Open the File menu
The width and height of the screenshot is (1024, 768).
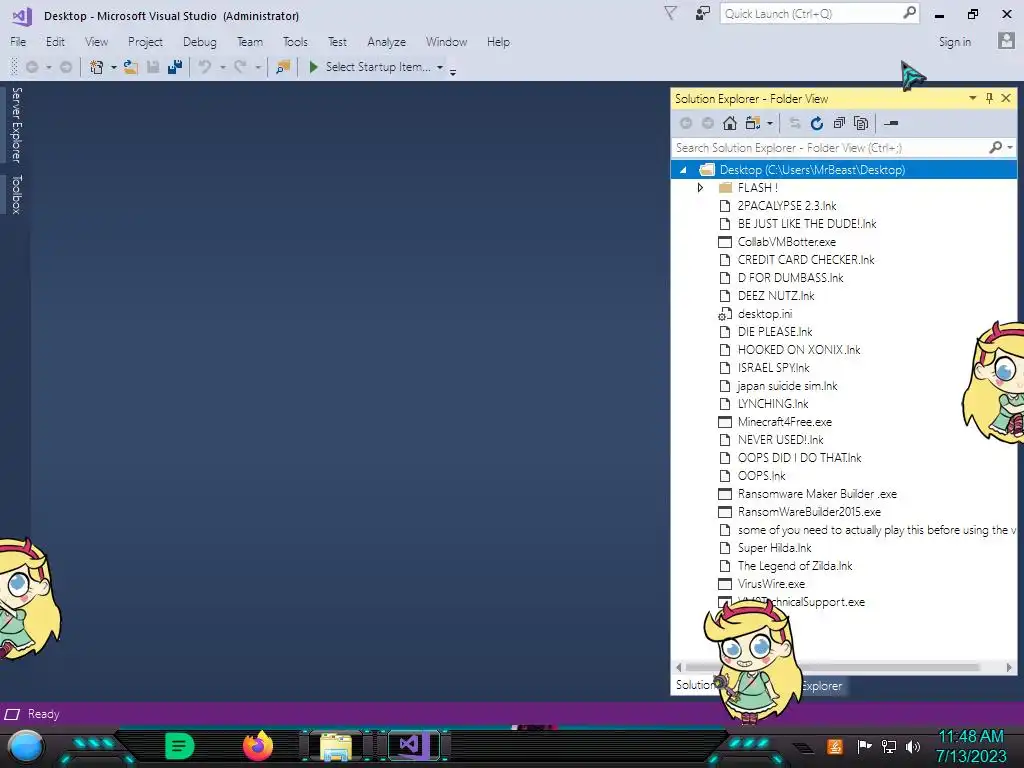pyautogui.click(x=18, y=42)
